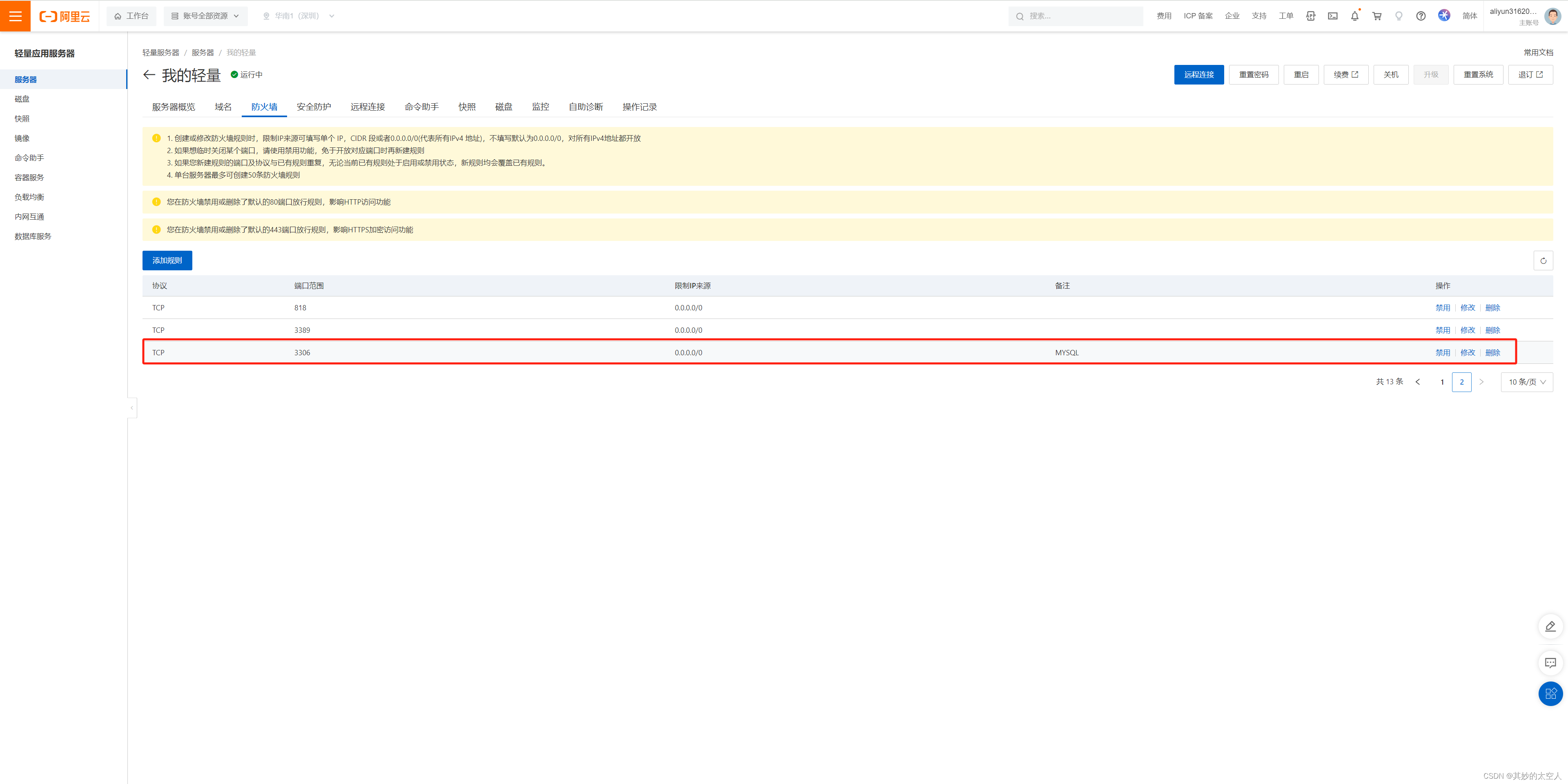1568x784 pixels.
Task: Open the notifications bell icon
Action: click(1354, 16)
